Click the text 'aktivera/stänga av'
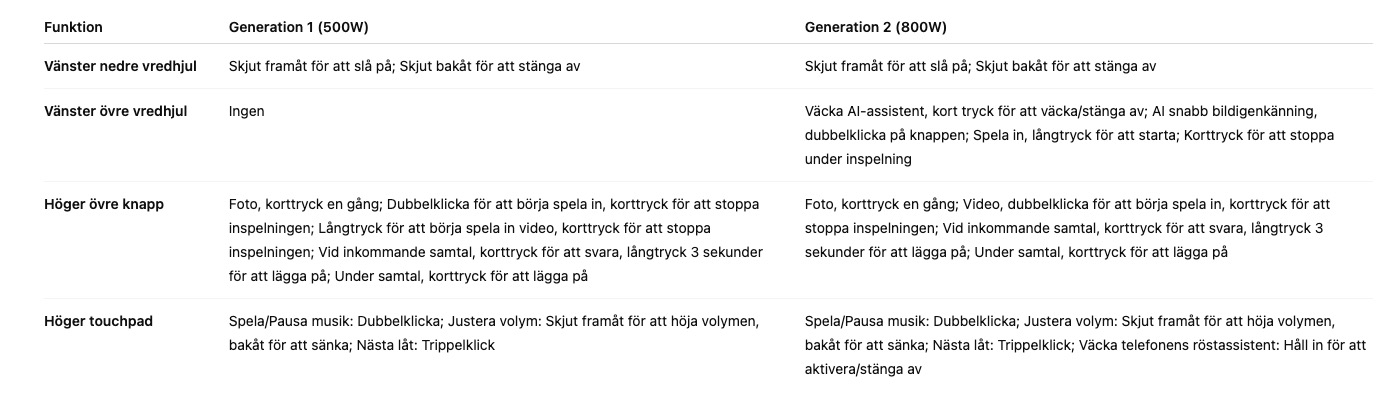Viewport: 1400px width, 412px height. (x=862, y=369)
